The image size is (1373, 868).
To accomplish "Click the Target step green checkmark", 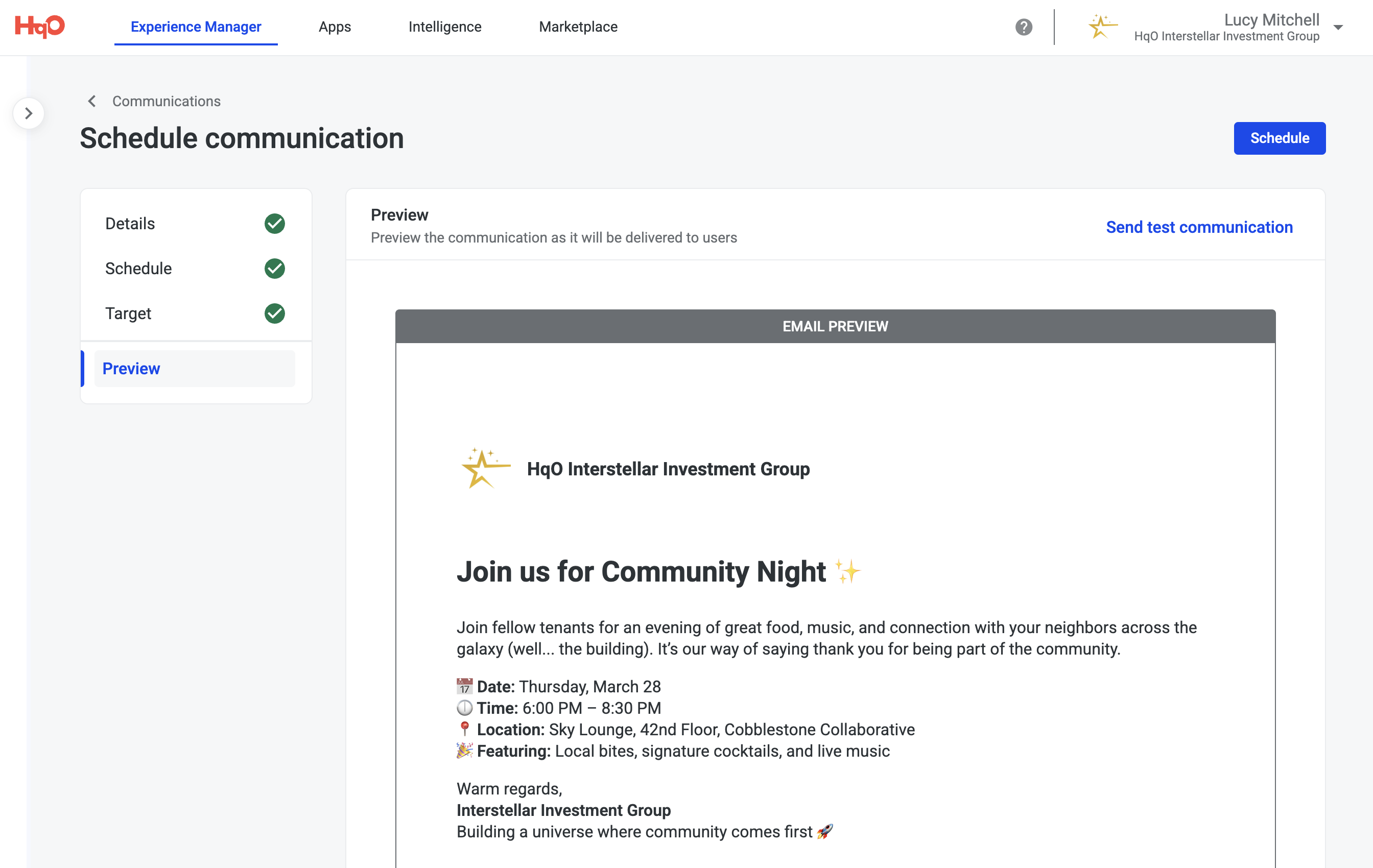I will [x=275, y=314].
